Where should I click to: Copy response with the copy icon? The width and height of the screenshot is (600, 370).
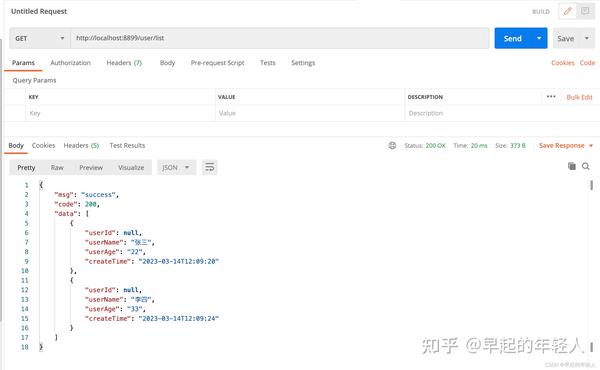(572, 166)
